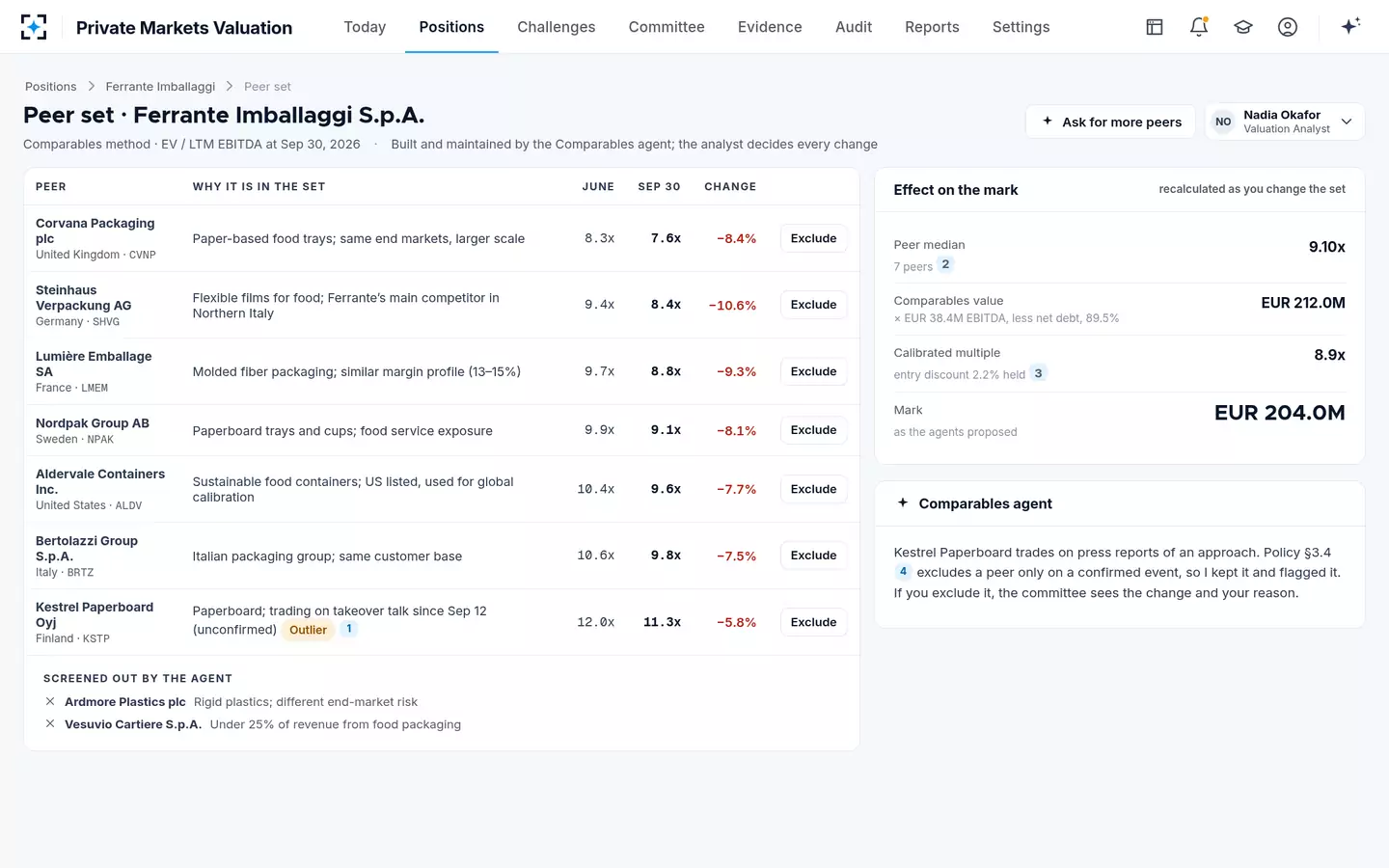Select the Vesuvio Cartiere S.p.A. screened-out name
This screenshot has height=868, width=1389.
[x=133, y=724]
